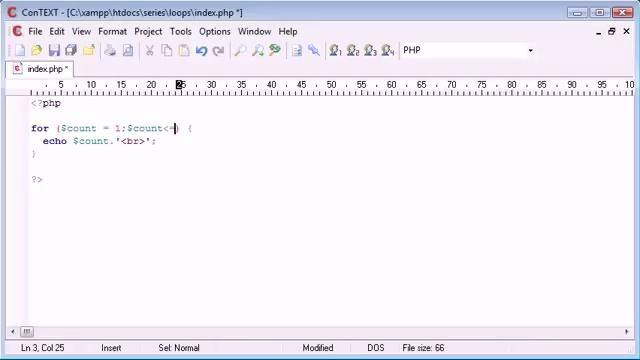The height and width of the screenshot is (360, 640).
Task: Open the Format menu
Action: point(112,31)
